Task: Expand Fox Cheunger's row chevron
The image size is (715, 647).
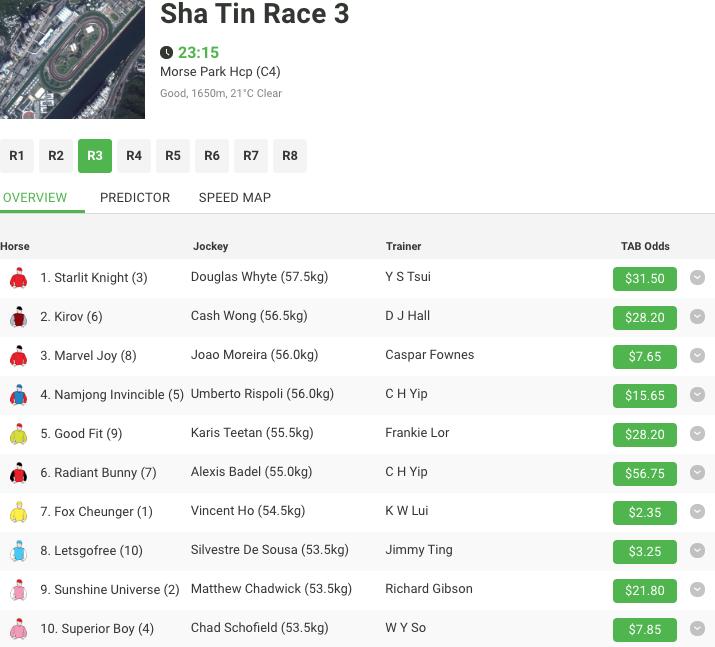Action: tap(697, 512)
